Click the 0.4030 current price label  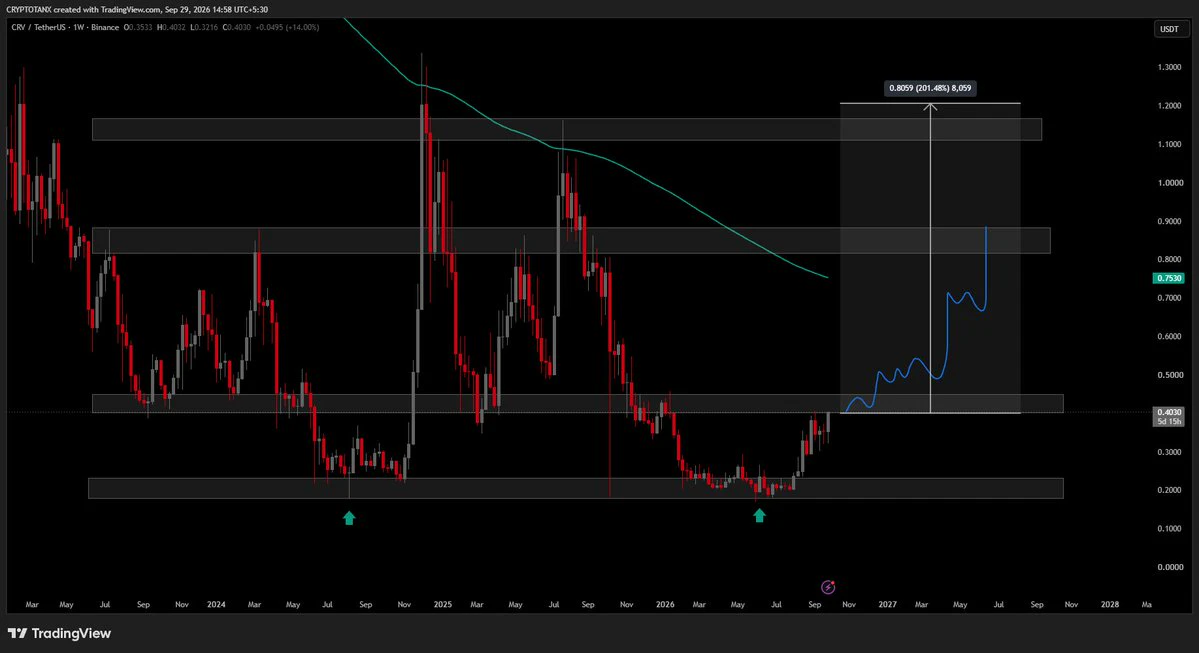pos(1168,412)
